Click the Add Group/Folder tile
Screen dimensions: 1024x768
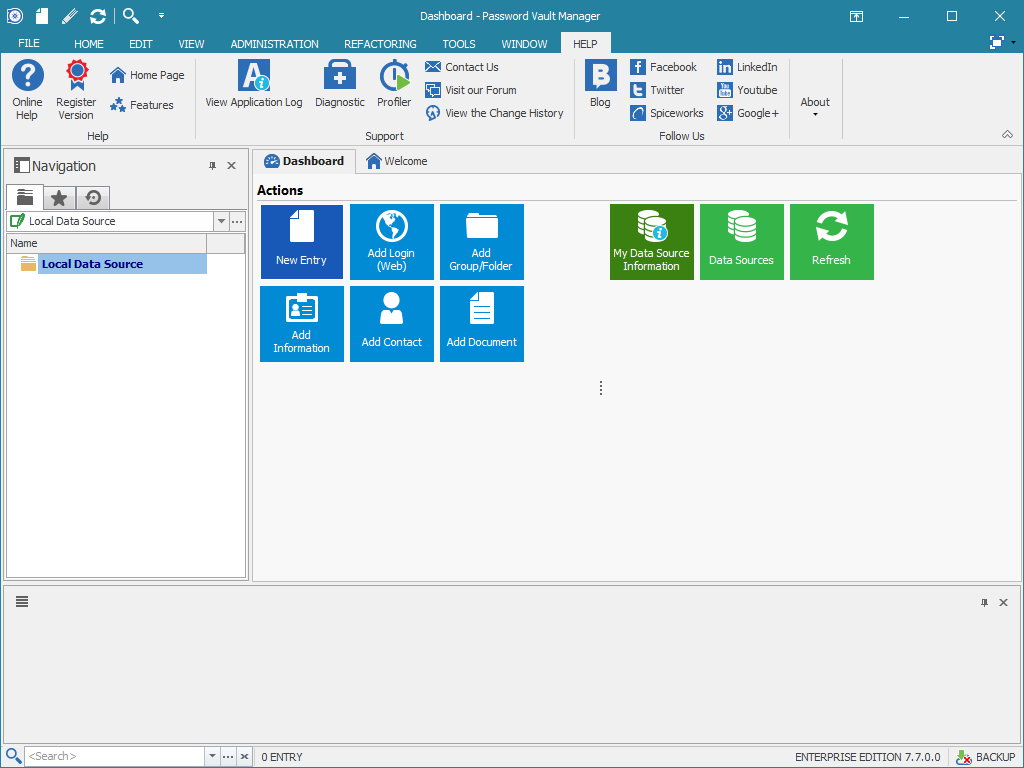pos(481,242)
